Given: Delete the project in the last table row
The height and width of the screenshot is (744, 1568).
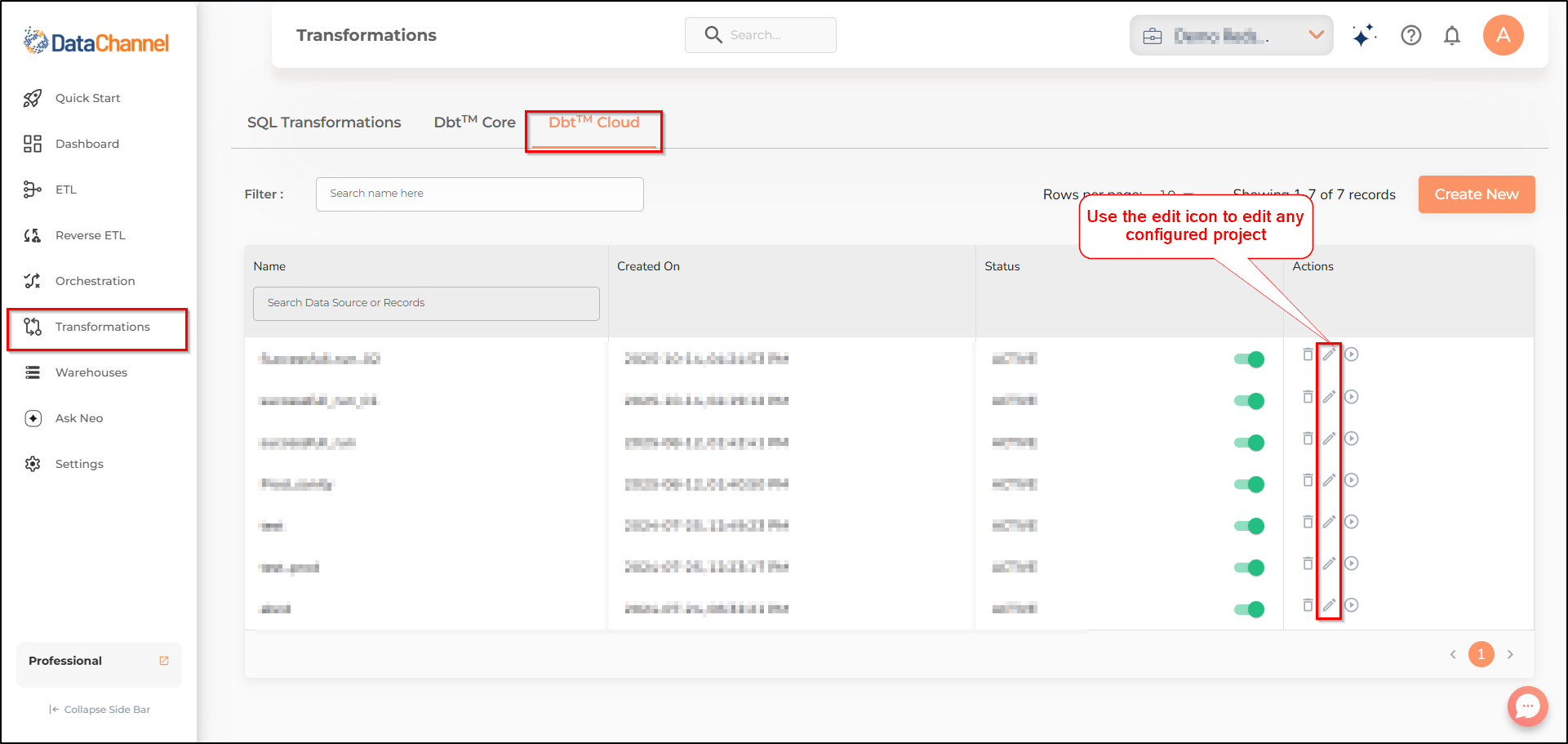Looking at the screenshot, I should click(1308, 605).
